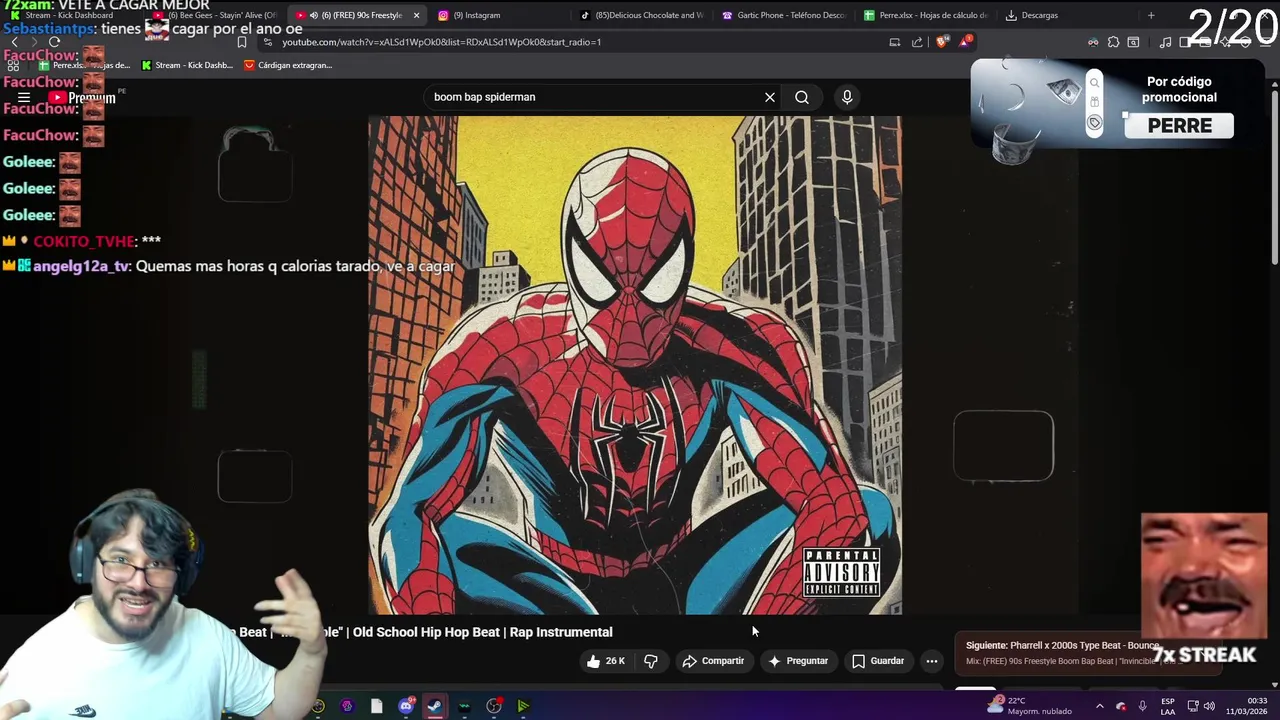Viewport: 1280px width, 720px height.
Task: Click the YouTube address bar URL
Action: point(441,42)
